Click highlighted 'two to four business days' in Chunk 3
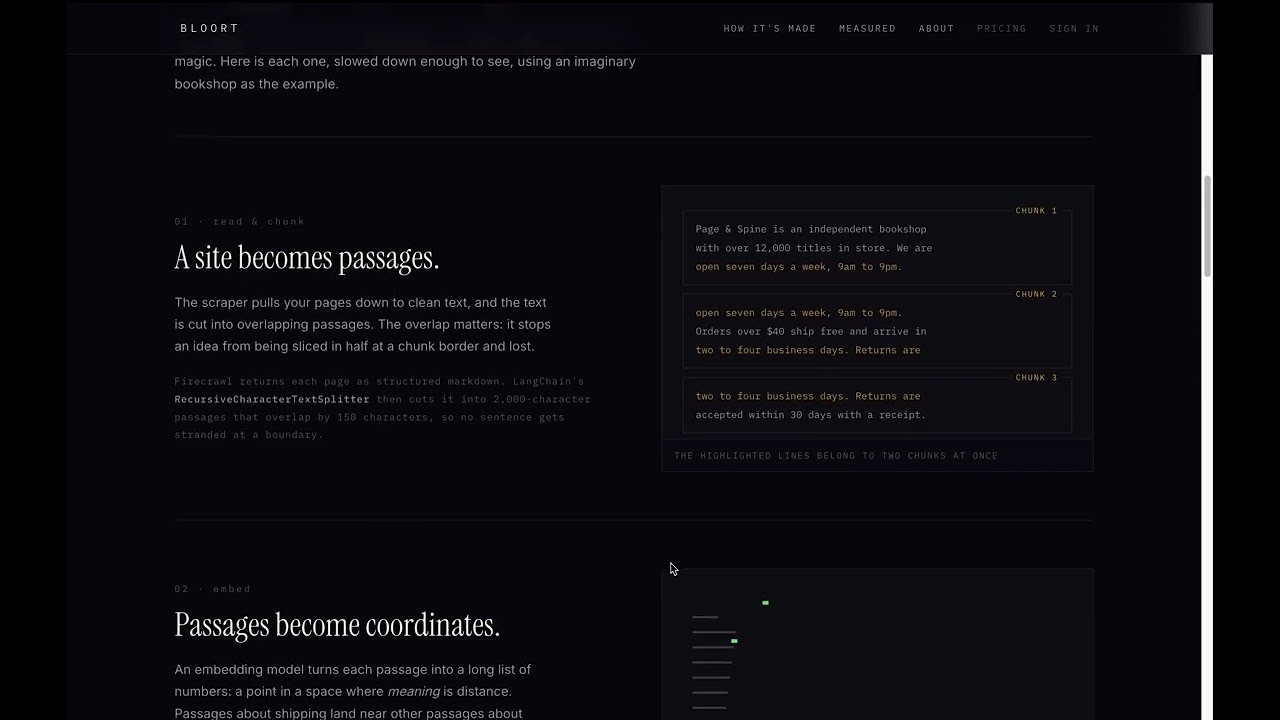1280x720 pixels. (x=808, y=396)
